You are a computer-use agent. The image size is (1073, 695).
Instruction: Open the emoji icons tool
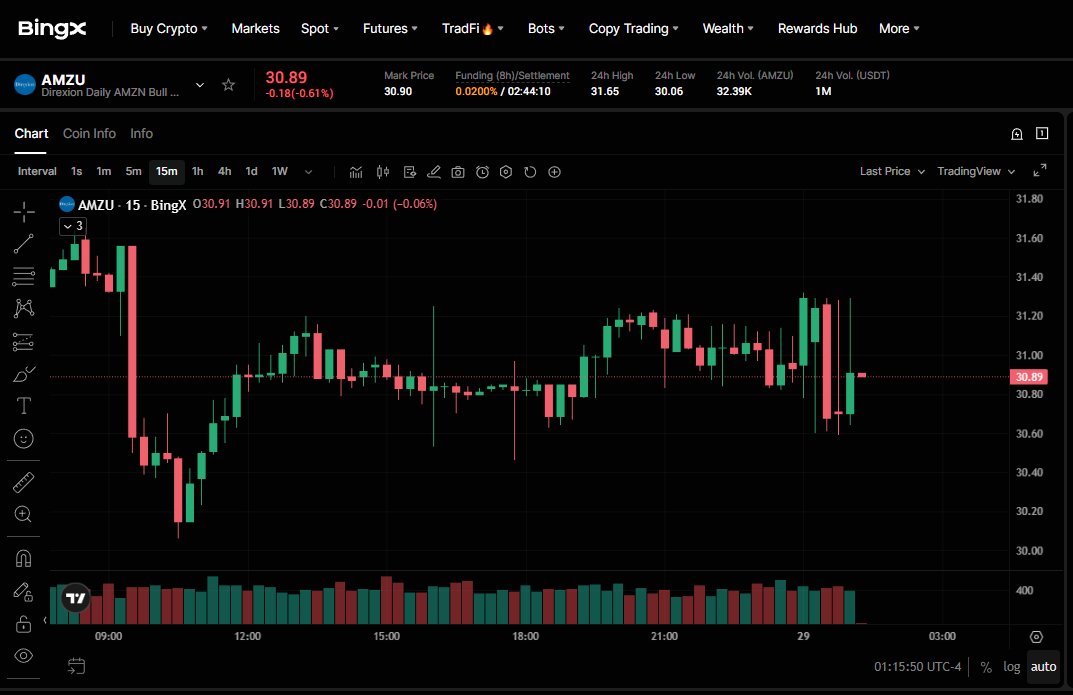pos(24,438)
